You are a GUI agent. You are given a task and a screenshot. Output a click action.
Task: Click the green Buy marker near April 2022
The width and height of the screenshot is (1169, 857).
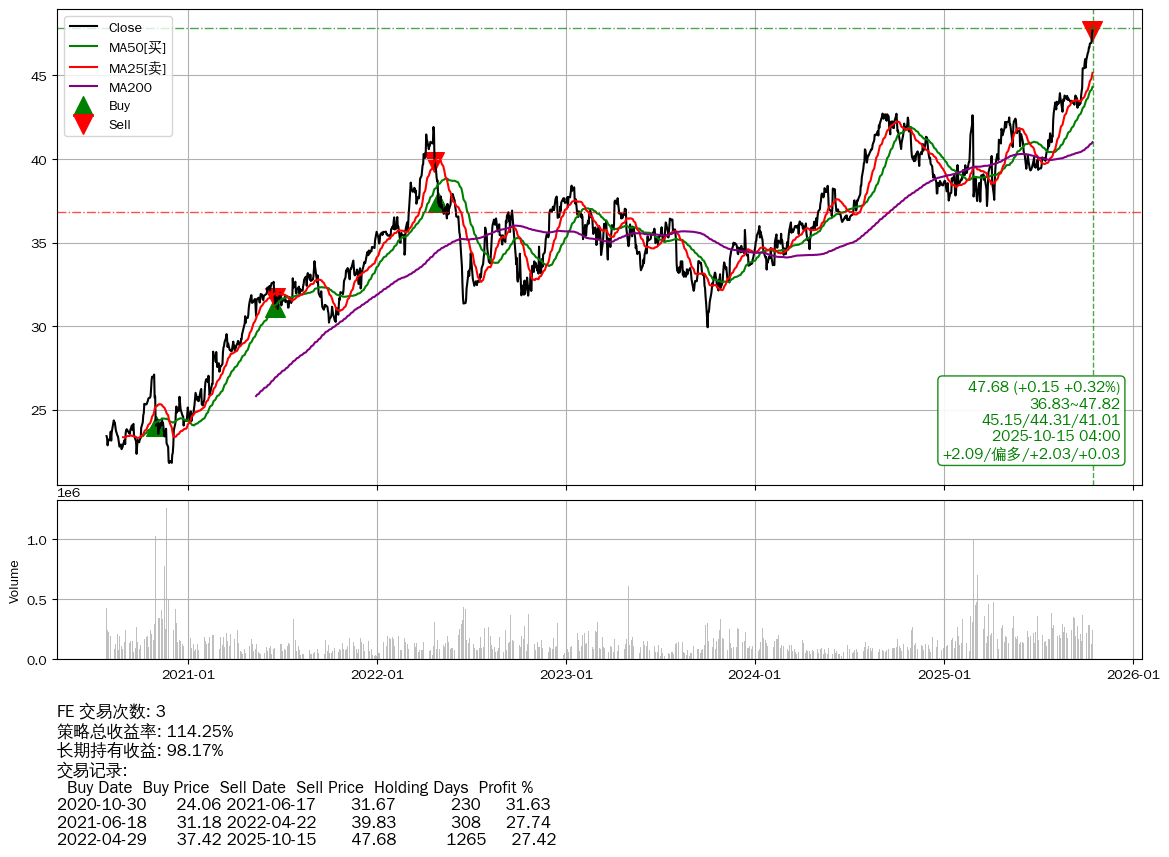(438, 203)
